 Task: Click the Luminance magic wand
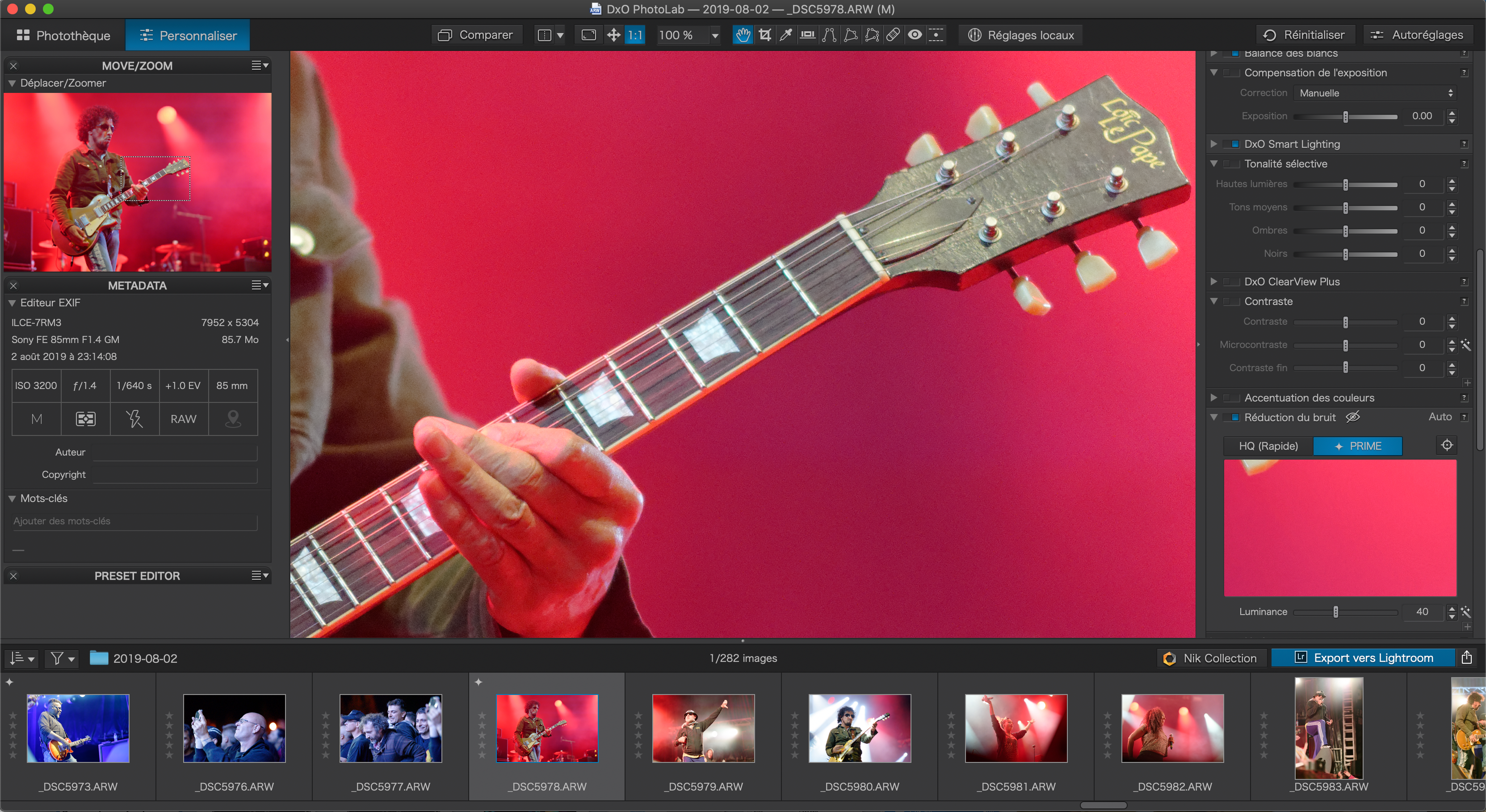(x=1466, y=611)
